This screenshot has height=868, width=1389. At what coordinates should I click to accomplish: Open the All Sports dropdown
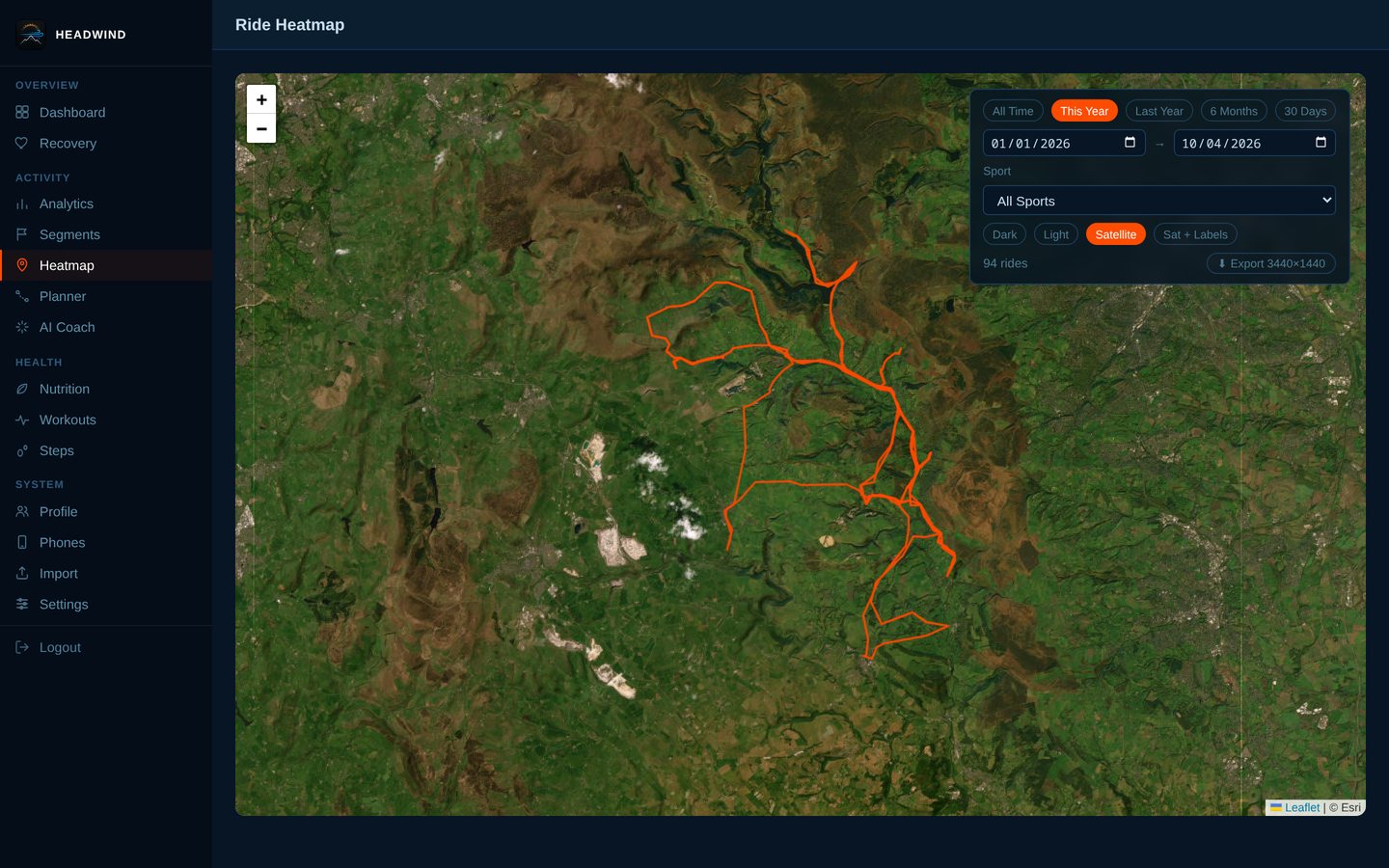coord(1159,201)
